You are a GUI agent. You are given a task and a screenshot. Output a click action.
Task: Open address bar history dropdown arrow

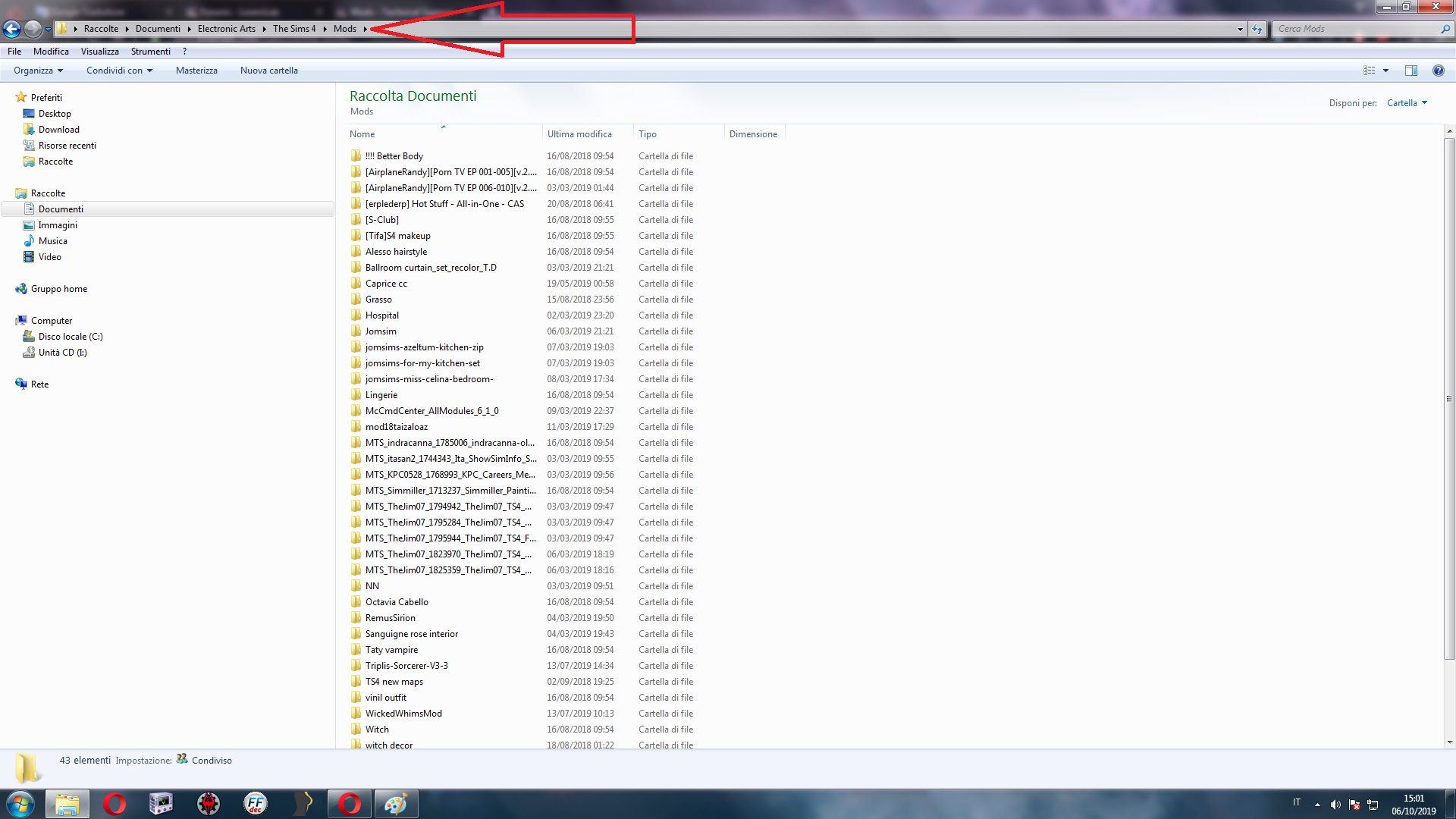[x=1240, y=29]
